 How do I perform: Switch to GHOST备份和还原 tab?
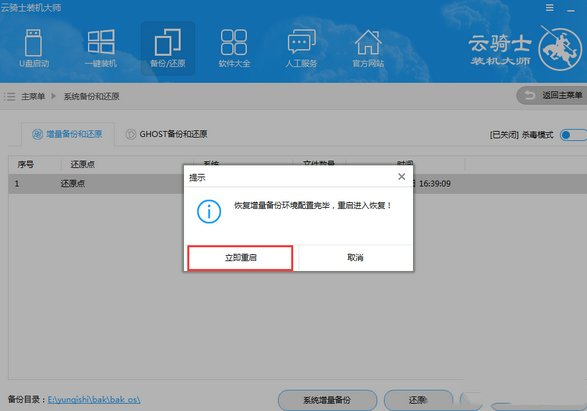(x=167, y=134)
